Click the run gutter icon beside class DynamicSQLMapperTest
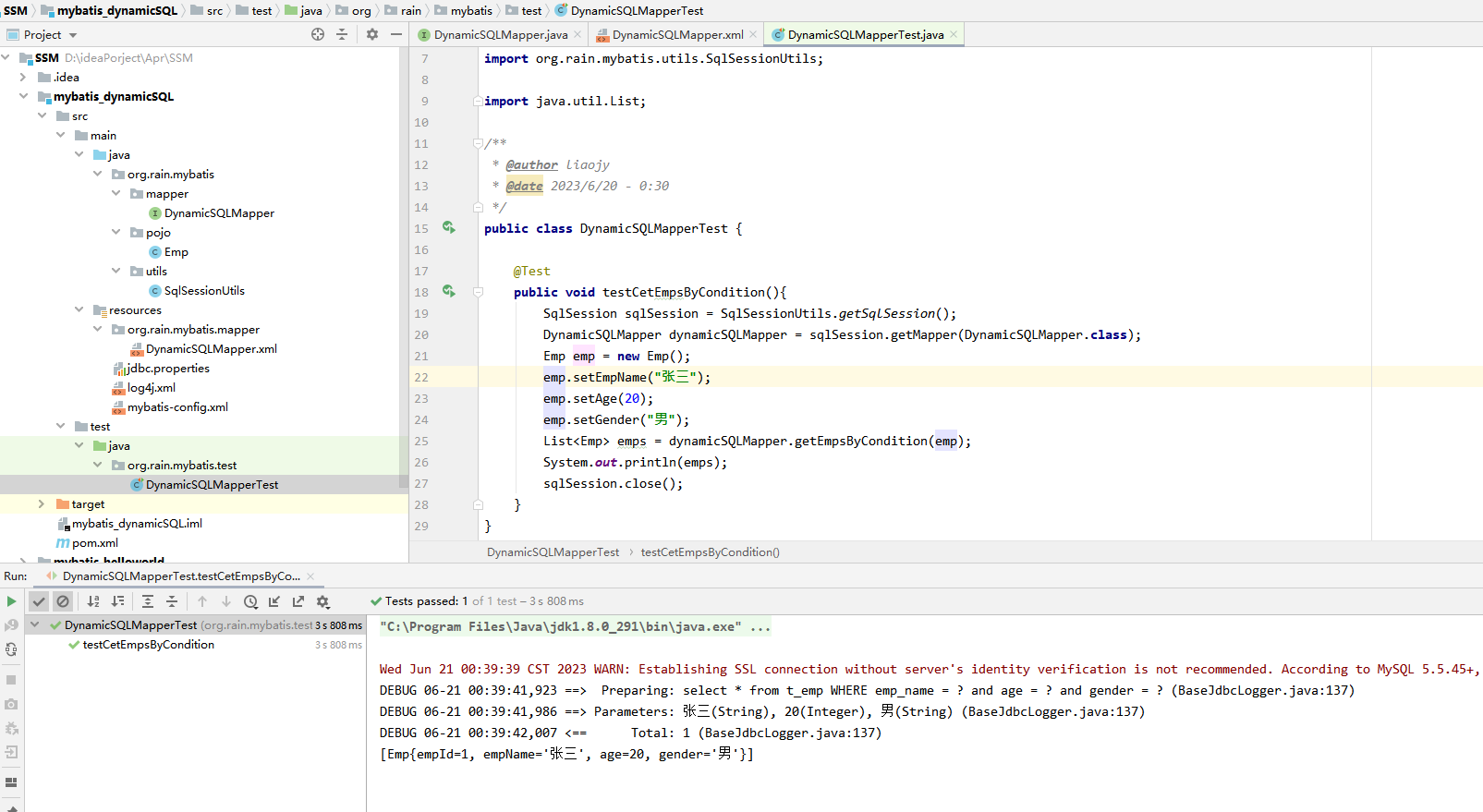This screenshot has height=812, width=1483. pyautogui.click(x=449, y=227)
